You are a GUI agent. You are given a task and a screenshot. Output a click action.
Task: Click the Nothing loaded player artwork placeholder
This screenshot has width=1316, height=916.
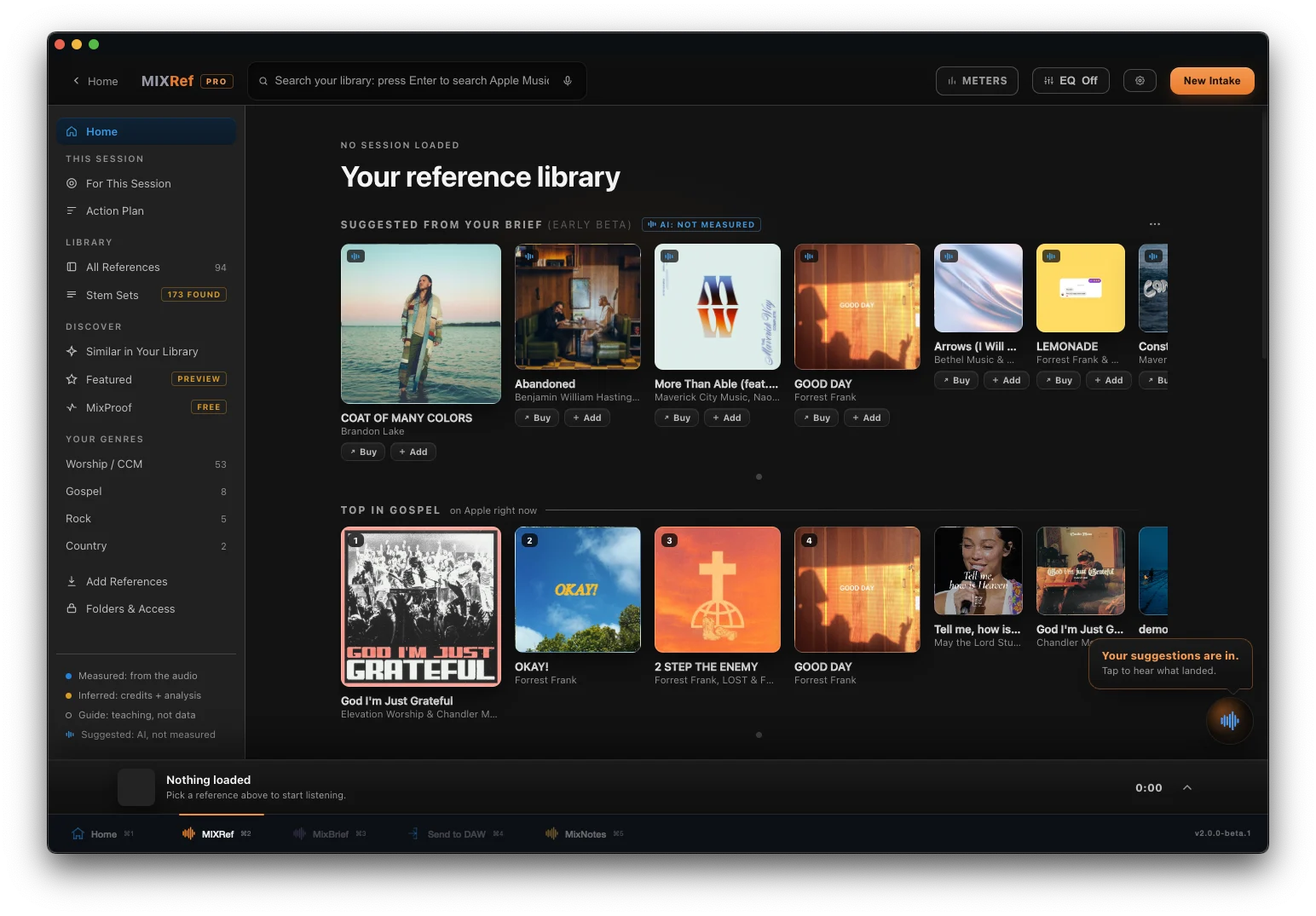click(x=136, y=787)
